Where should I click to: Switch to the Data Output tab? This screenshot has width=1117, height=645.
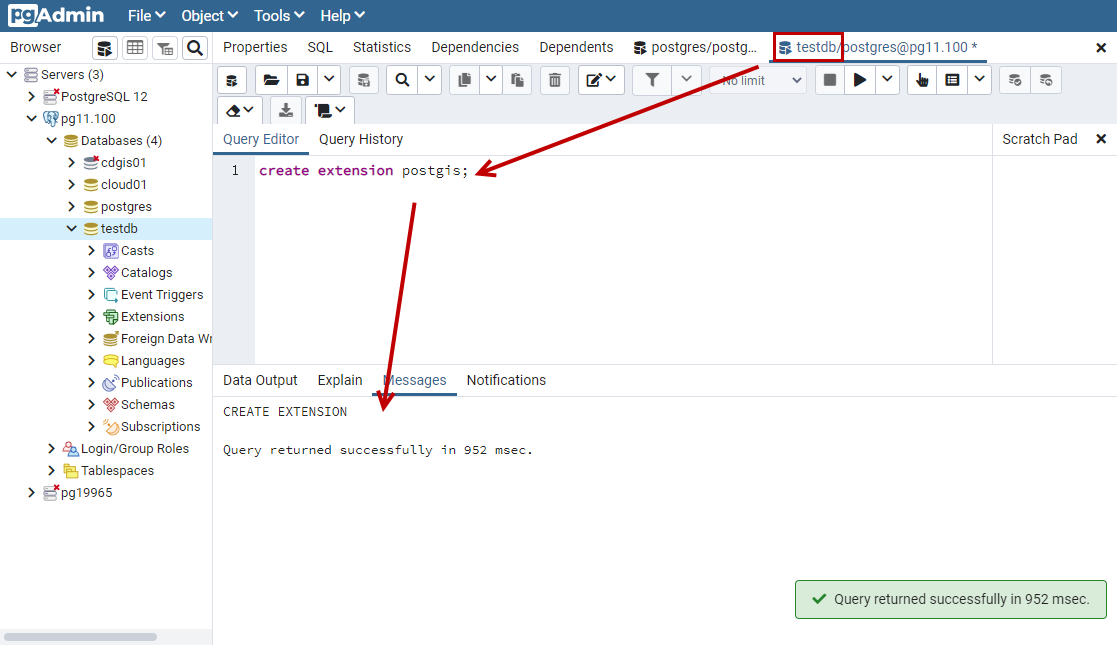[260, 380]
